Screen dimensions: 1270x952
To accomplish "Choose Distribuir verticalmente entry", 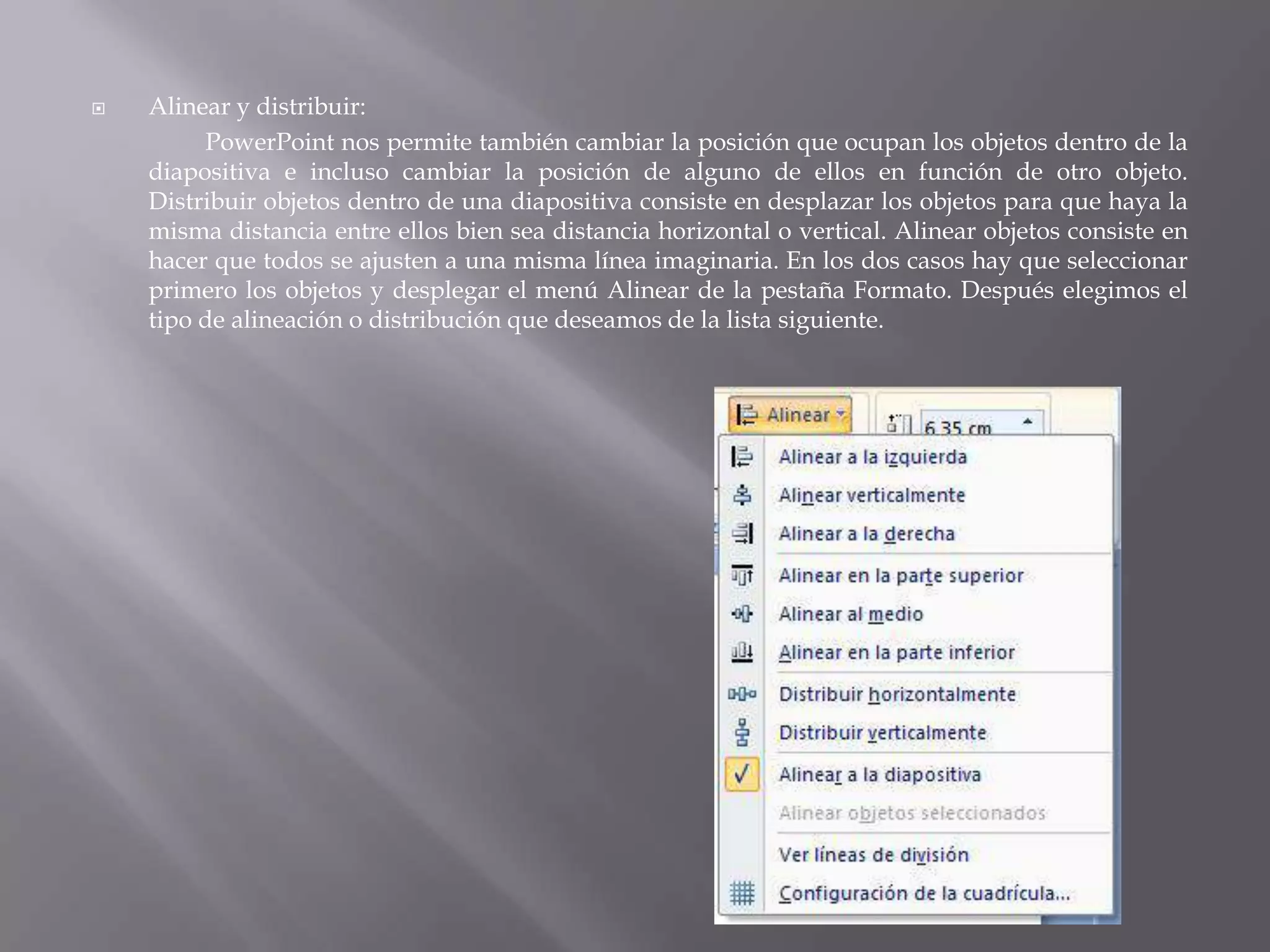I will pos(882,733).
